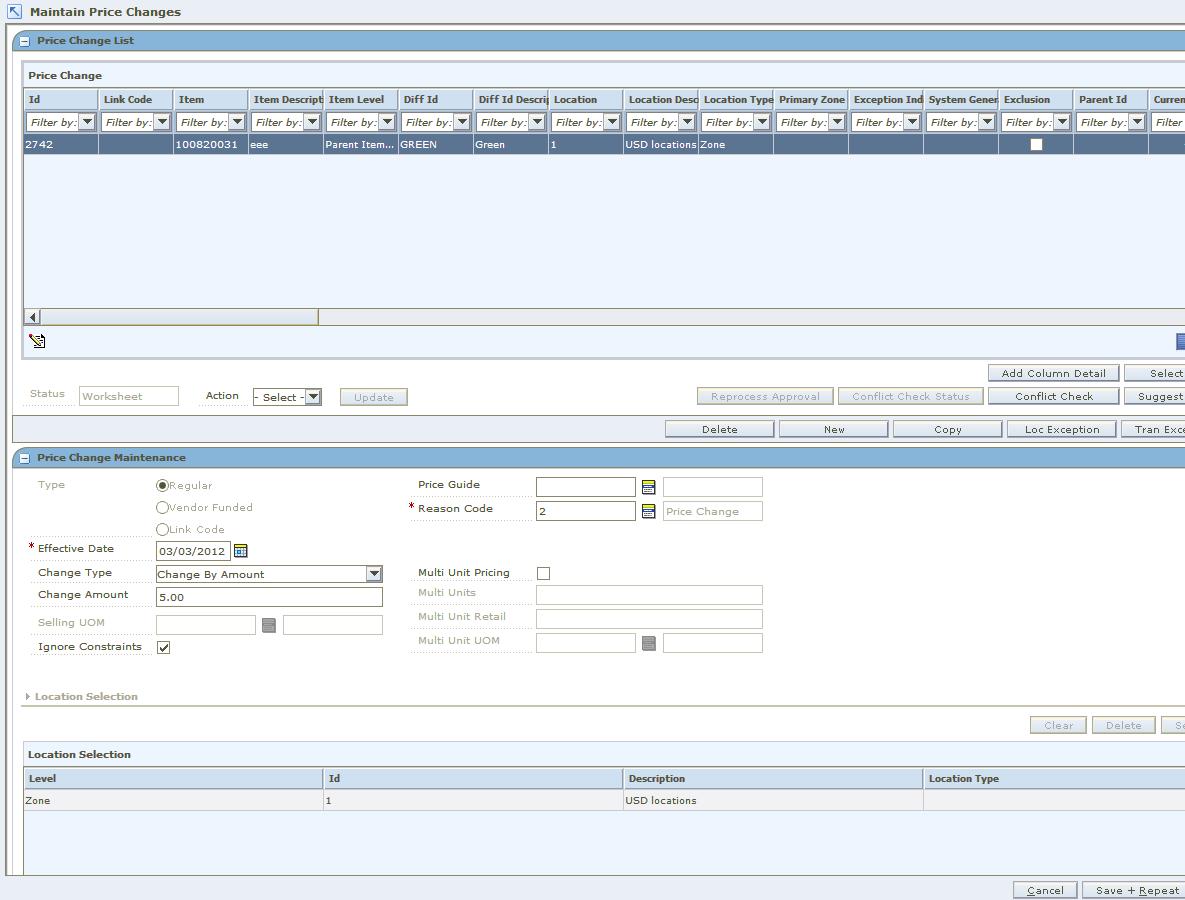The width and height of the screenshot is (1185, 900).
Task: Click the Level header in Location Selection
Action: [x=173, y=778]
